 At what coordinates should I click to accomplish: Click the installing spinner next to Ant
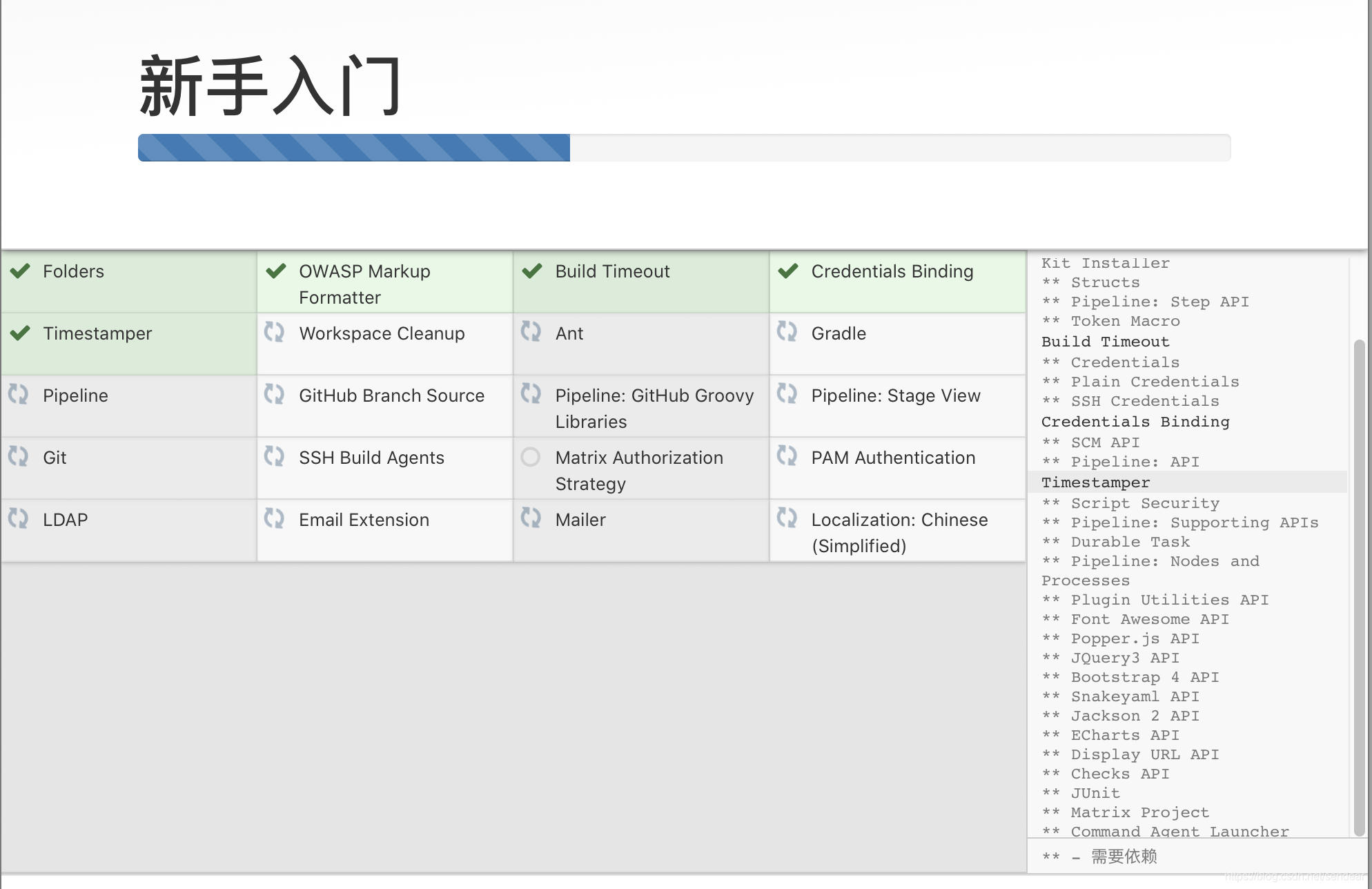pyautogui.click(x=531, y=332)
